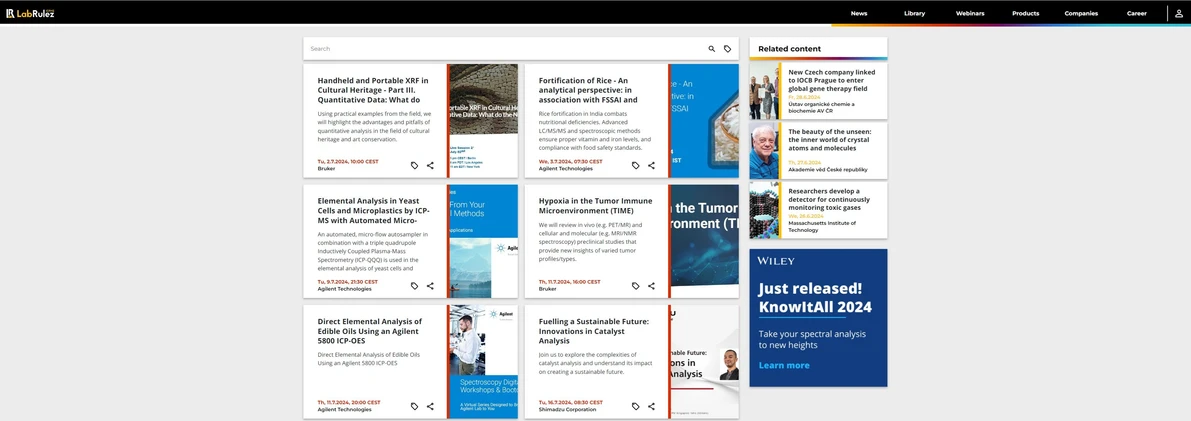Share the Elemental Analysis in Yeast webinar
1191x421 pixels.
pyautogui.click(x=430, y=286)
